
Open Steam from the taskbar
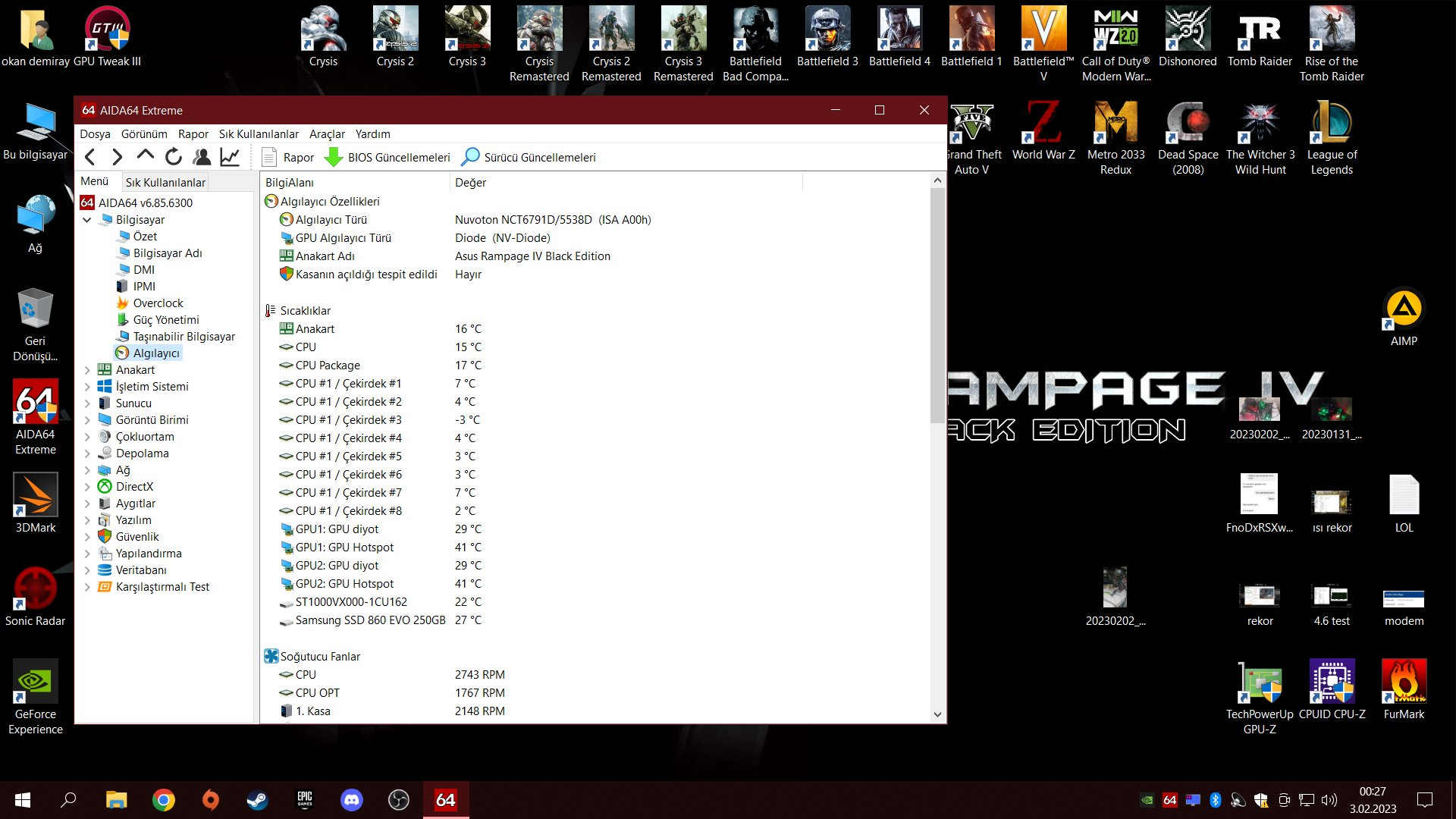257,800
